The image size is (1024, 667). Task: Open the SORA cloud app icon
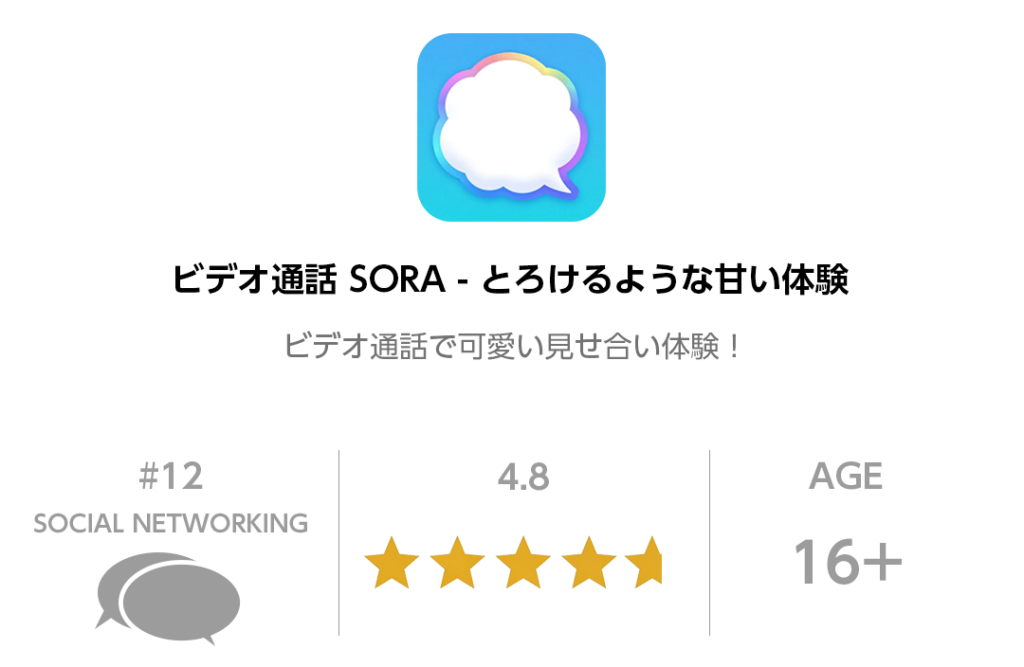pos(511,127)
